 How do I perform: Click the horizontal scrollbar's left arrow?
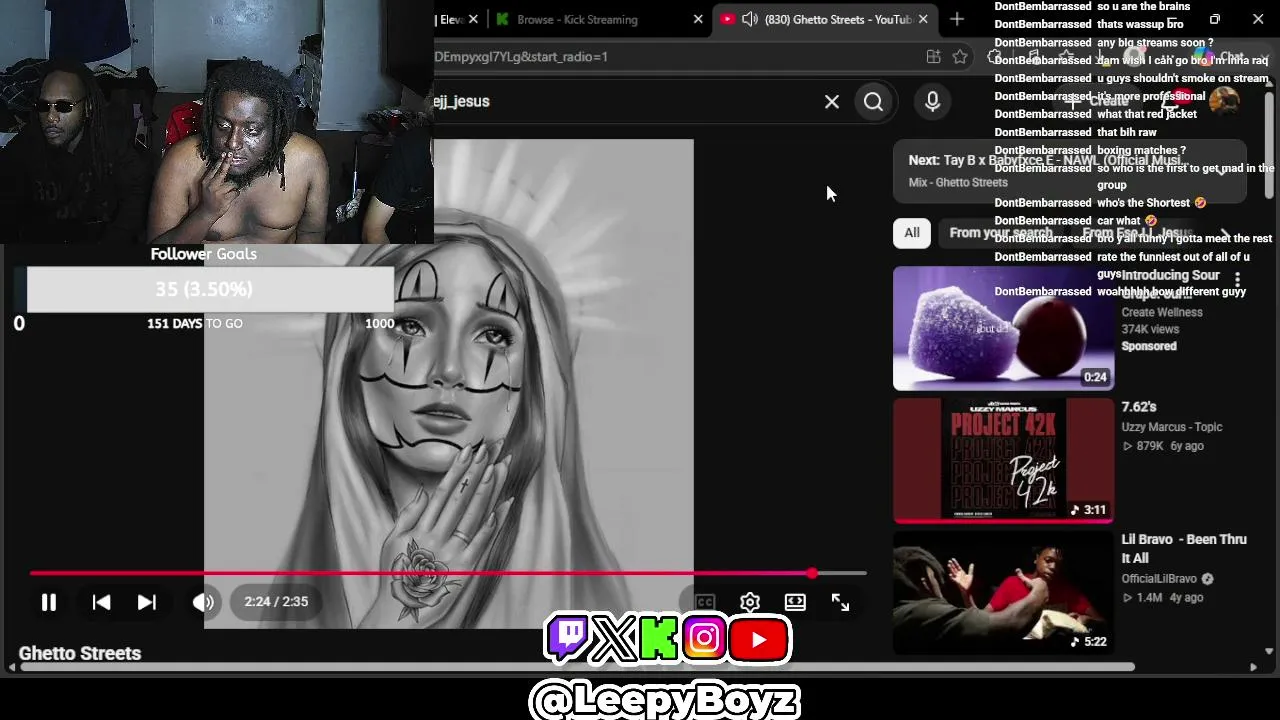coord(11,667)
